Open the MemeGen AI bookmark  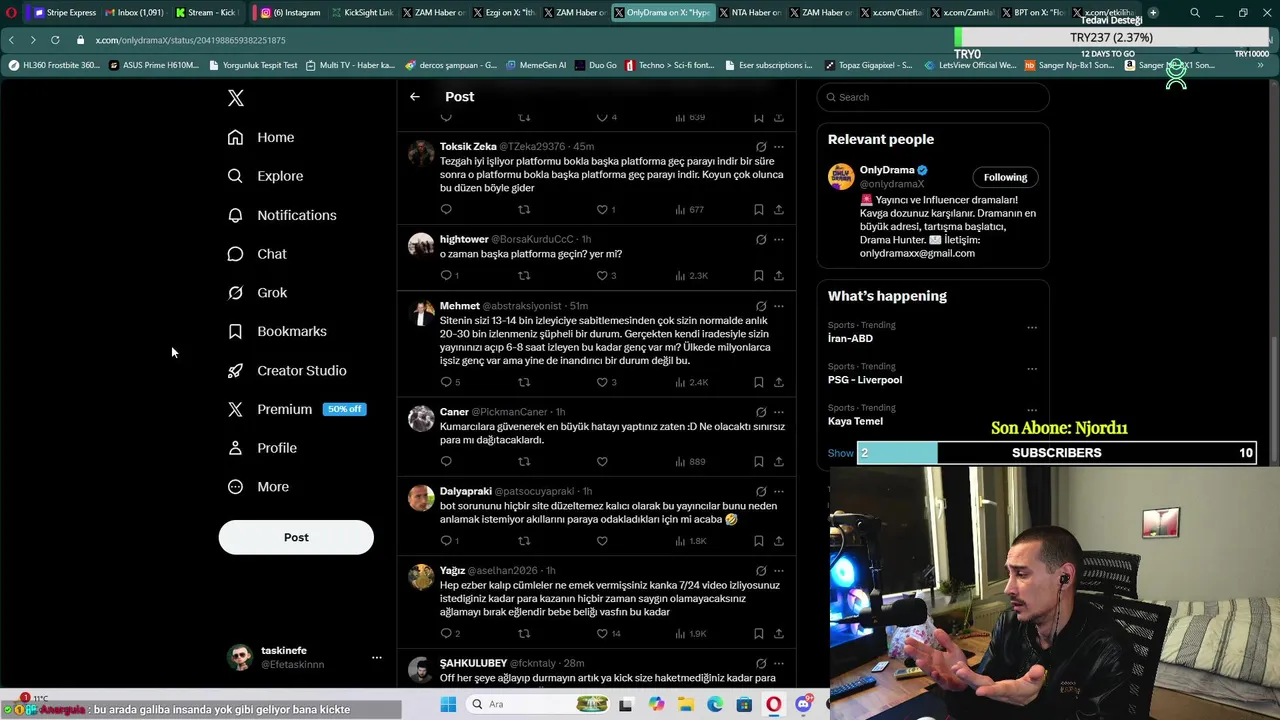(x=536, y=65)
